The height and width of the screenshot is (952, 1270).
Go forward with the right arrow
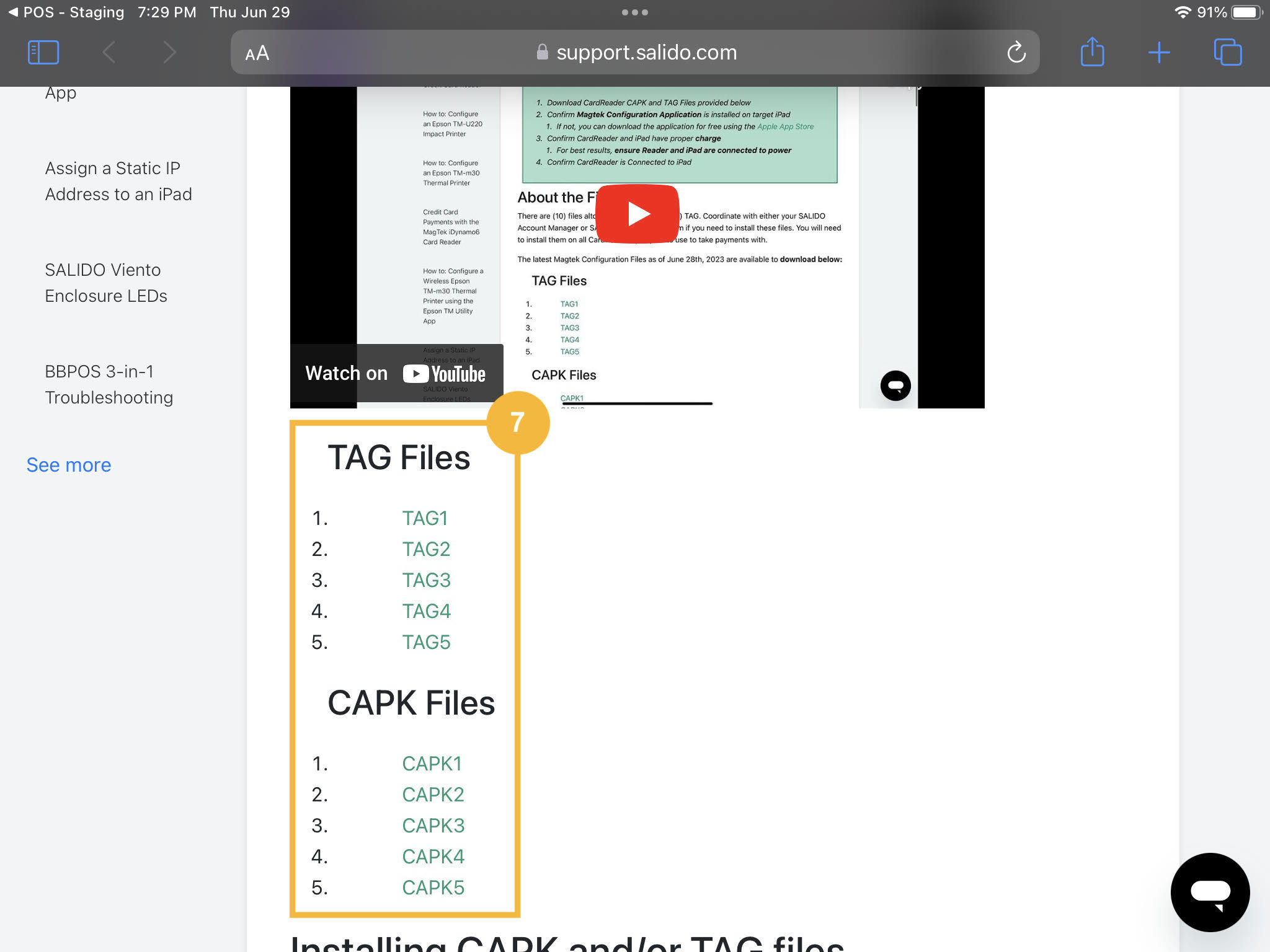[x=169, y=53]
